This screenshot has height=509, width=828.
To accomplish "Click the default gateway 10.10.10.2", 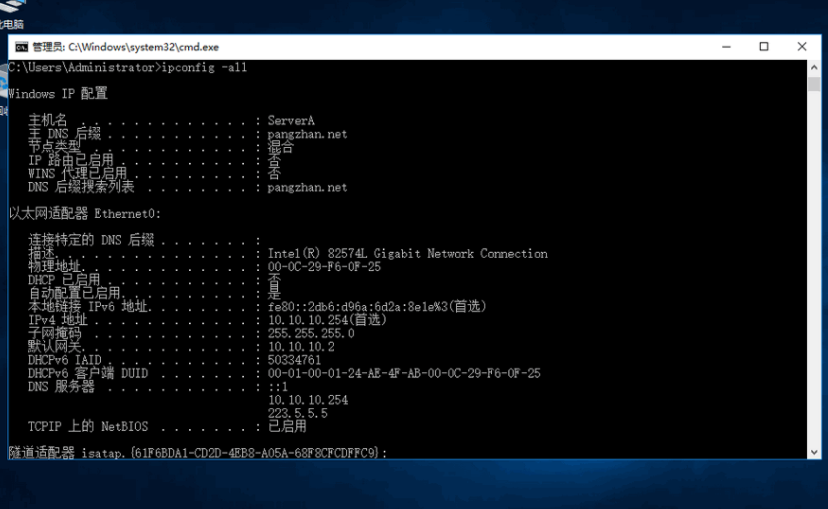I will click(x=301, y=346).
